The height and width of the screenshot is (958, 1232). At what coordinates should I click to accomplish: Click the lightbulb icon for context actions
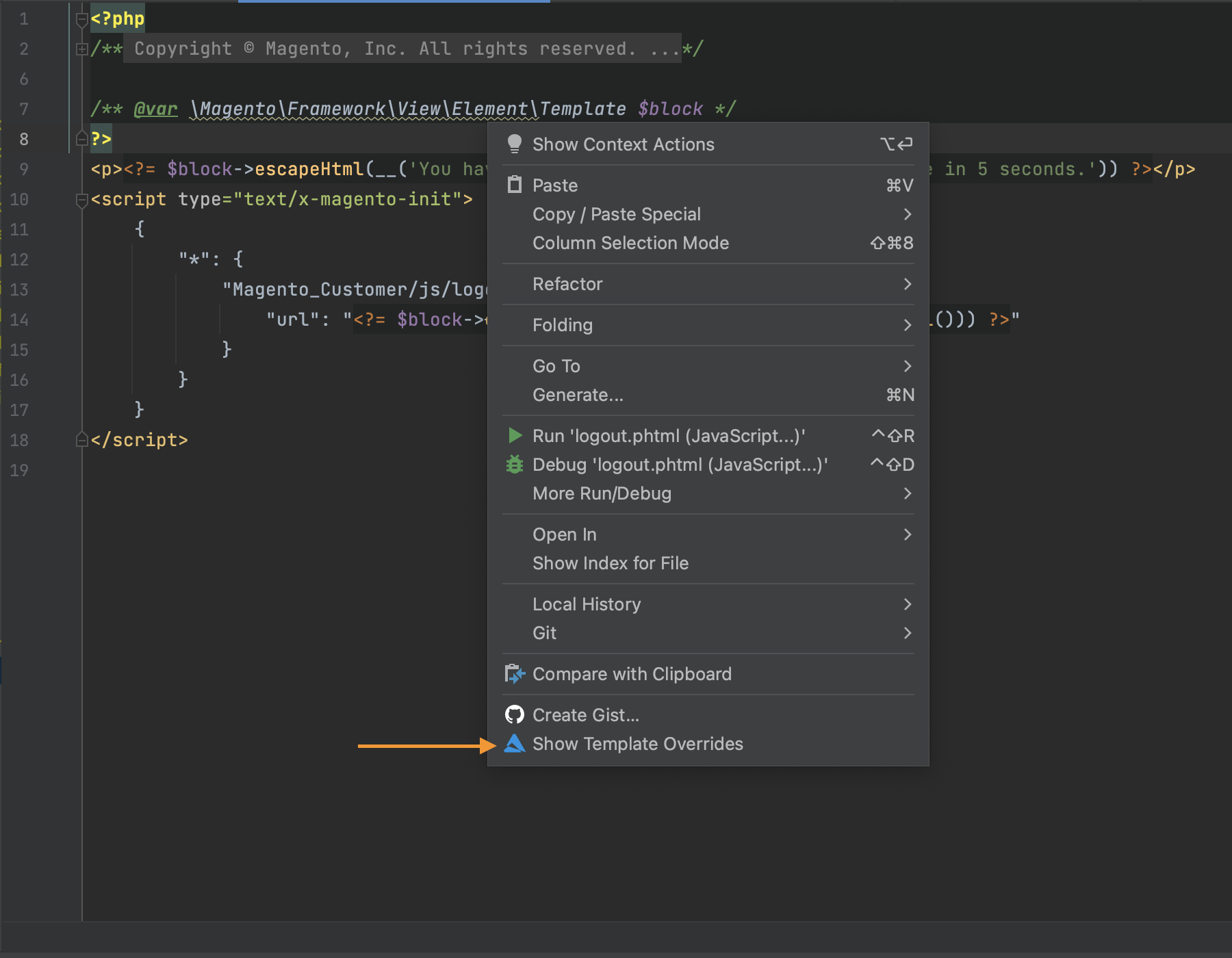[515, 144]
